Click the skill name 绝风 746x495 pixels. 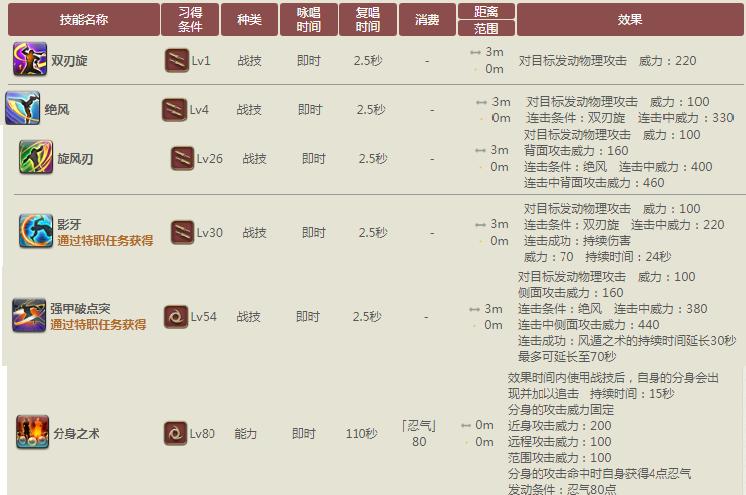57,109
